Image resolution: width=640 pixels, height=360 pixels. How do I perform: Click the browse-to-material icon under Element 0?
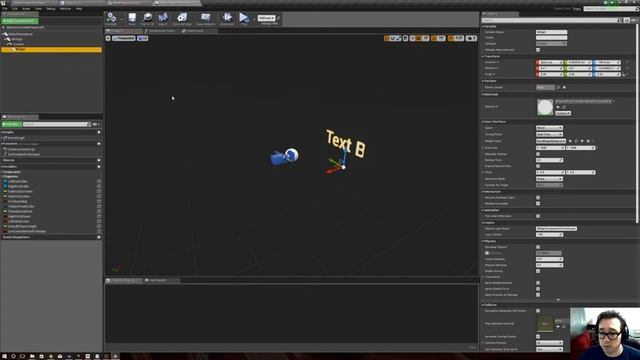tap(564, 107)
